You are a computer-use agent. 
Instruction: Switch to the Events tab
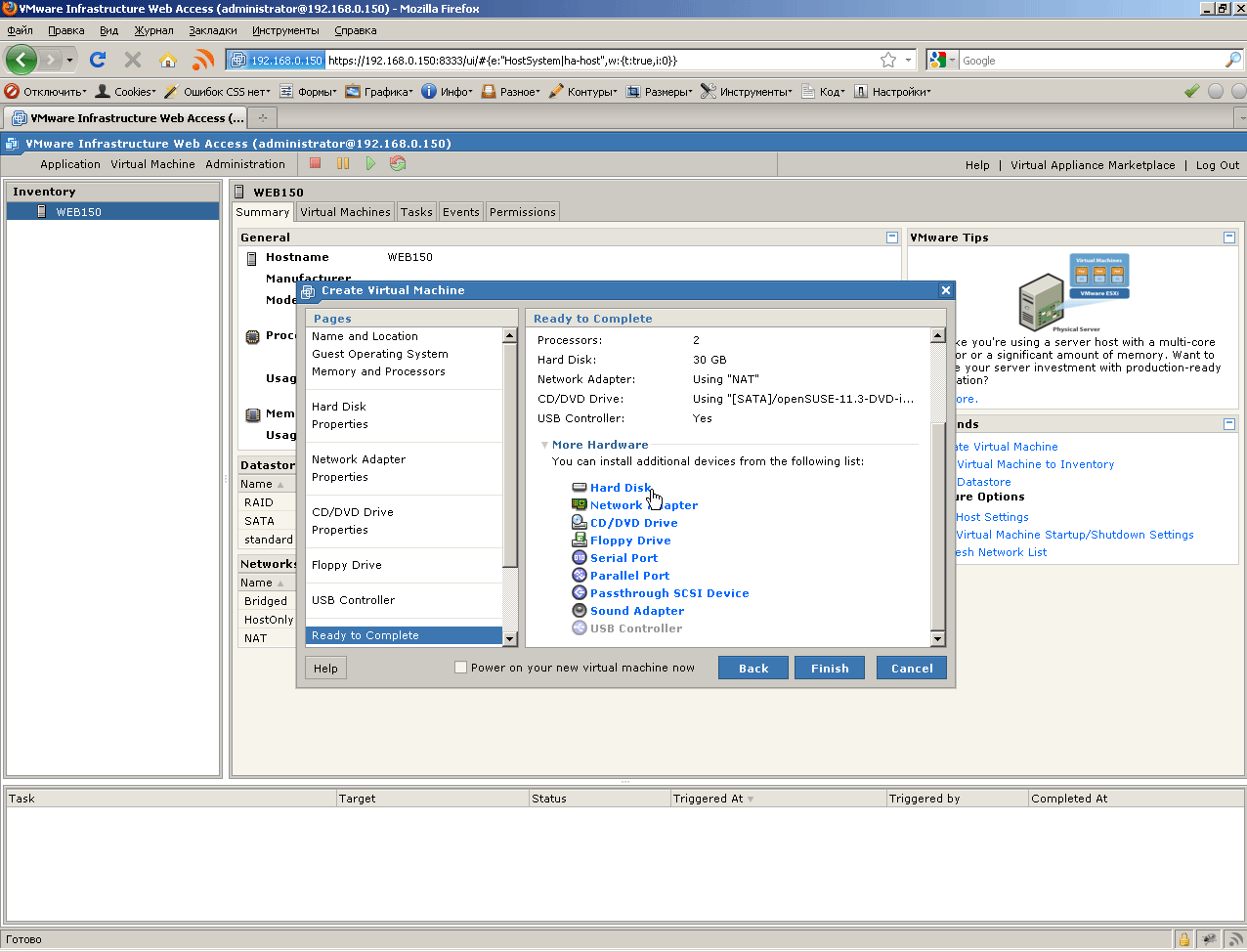(461, 212)
